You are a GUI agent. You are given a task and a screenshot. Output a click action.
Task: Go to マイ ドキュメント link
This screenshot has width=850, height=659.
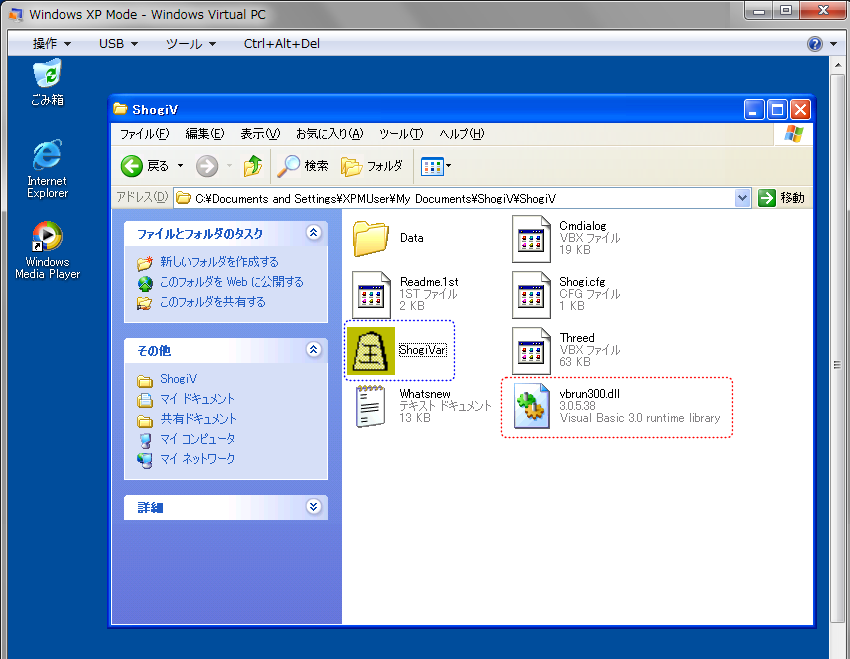coord(197,399)
